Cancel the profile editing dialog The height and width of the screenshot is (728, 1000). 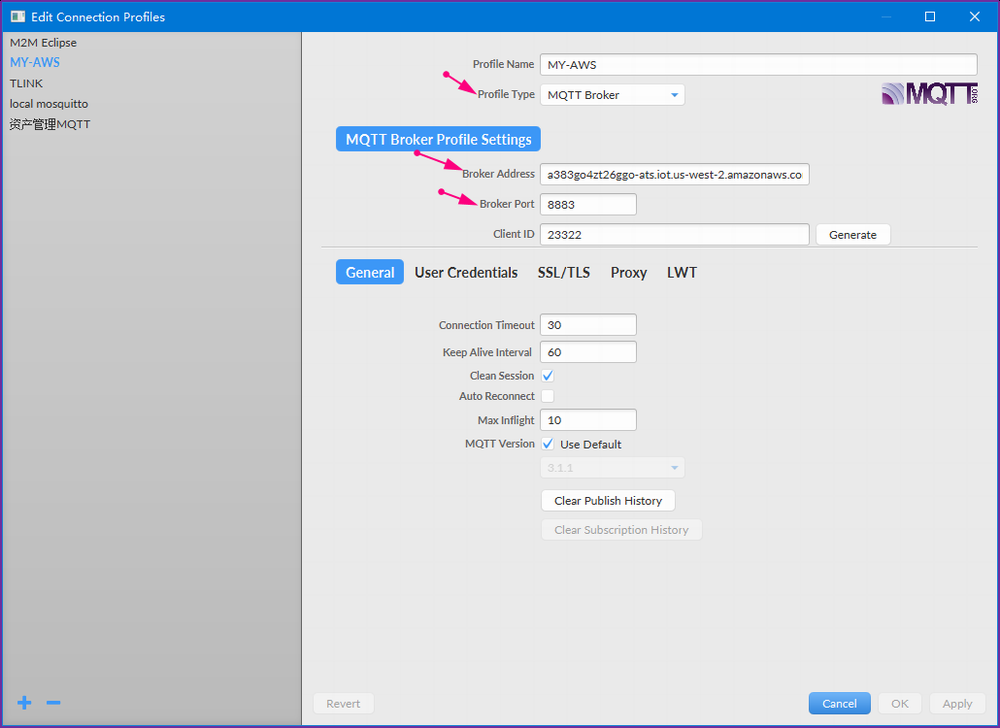coord(839,703)
